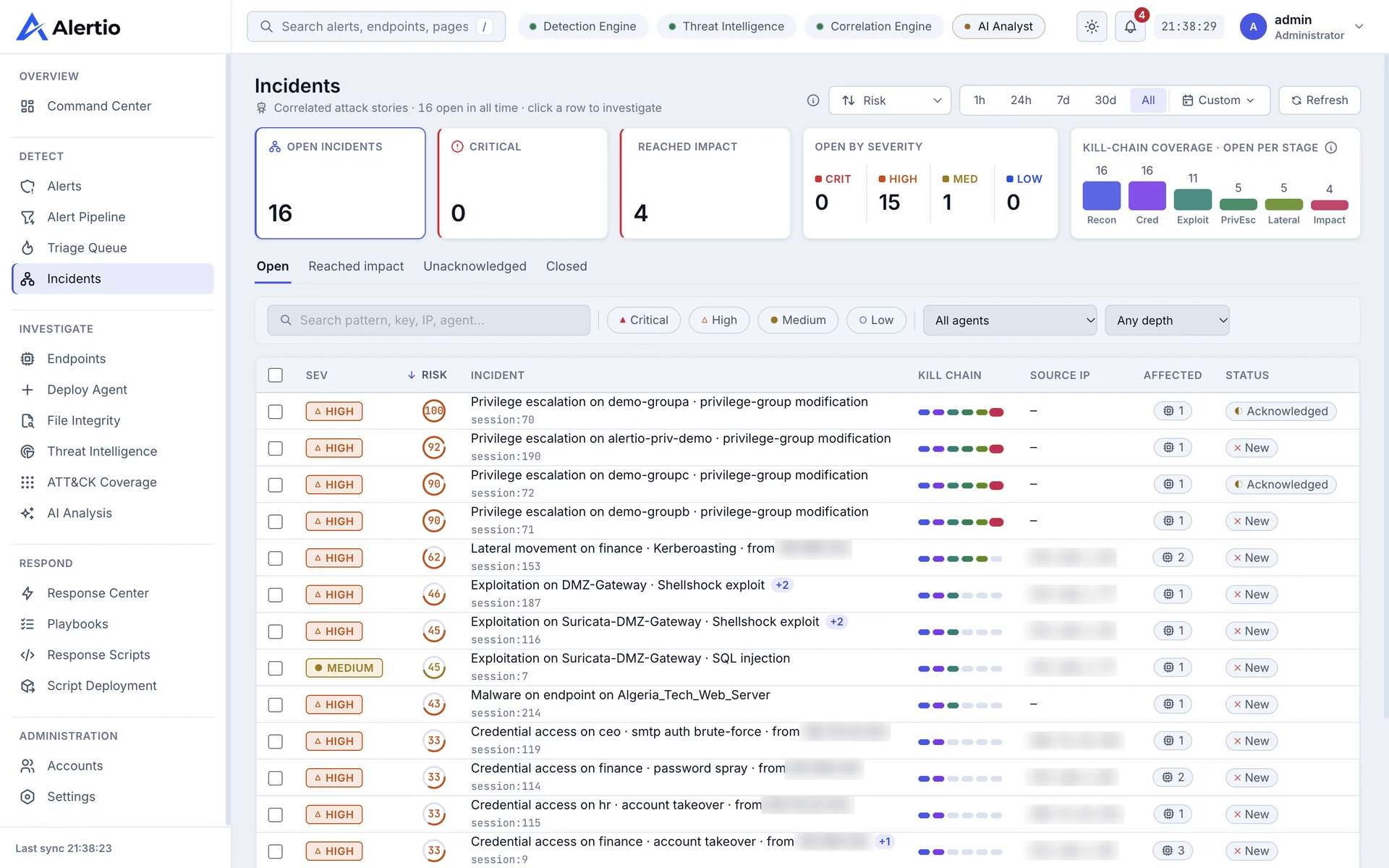Select checkbox for Kerberoasting session:153 row

pyautogui.click(x=276, y=558)
